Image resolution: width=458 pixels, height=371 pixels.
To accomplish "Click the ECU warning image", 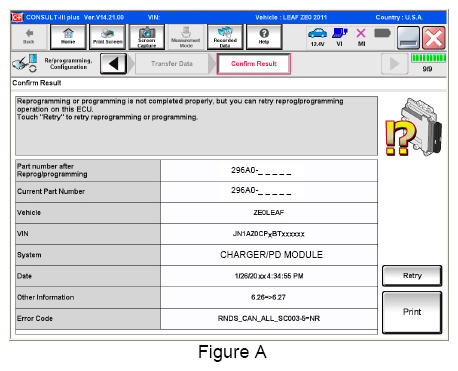I will (x=413, y=127).
